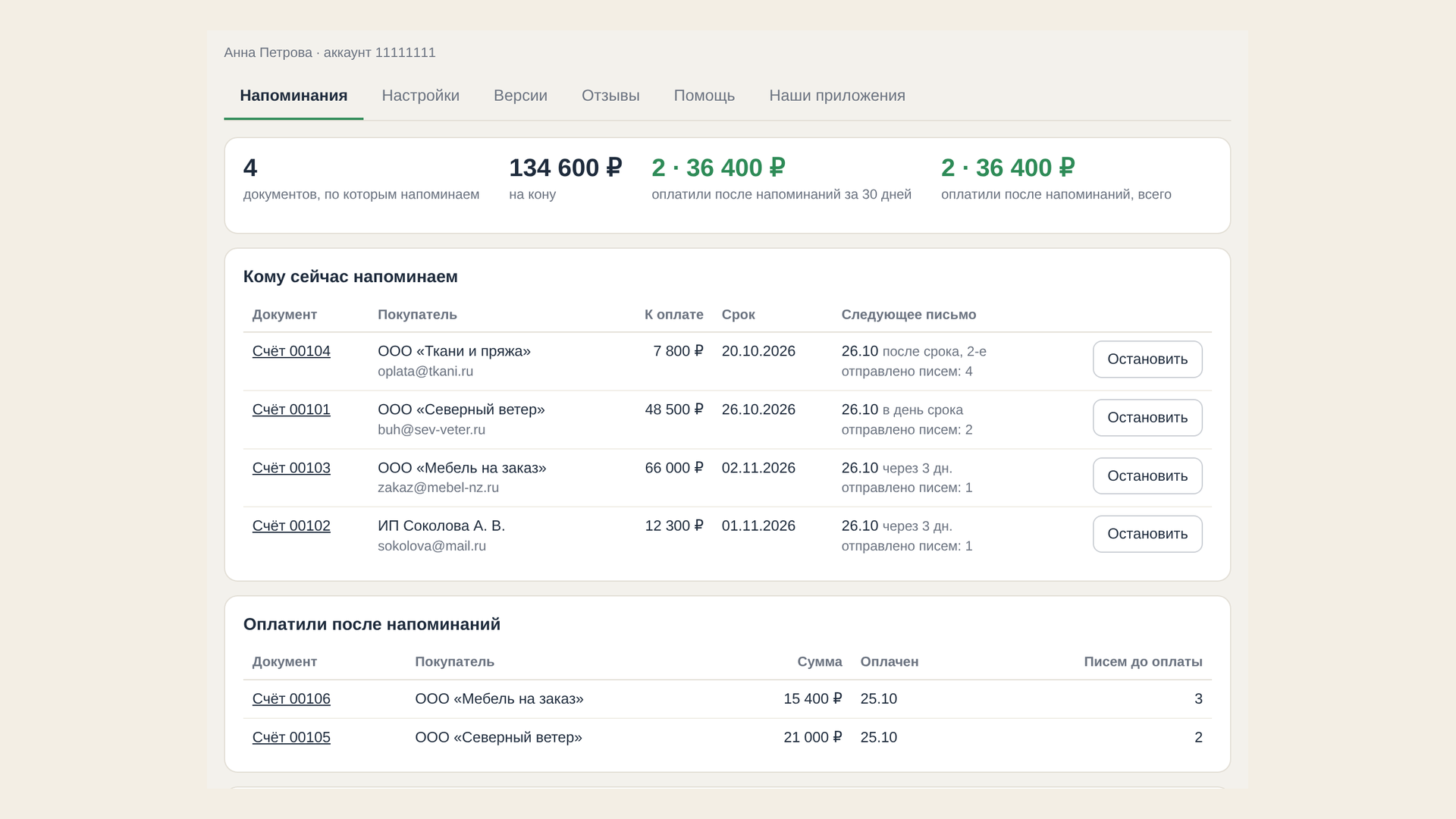
Task: Open paid invoice Счёт 00106
Action: pyautogui.click(x=291, y=698)
